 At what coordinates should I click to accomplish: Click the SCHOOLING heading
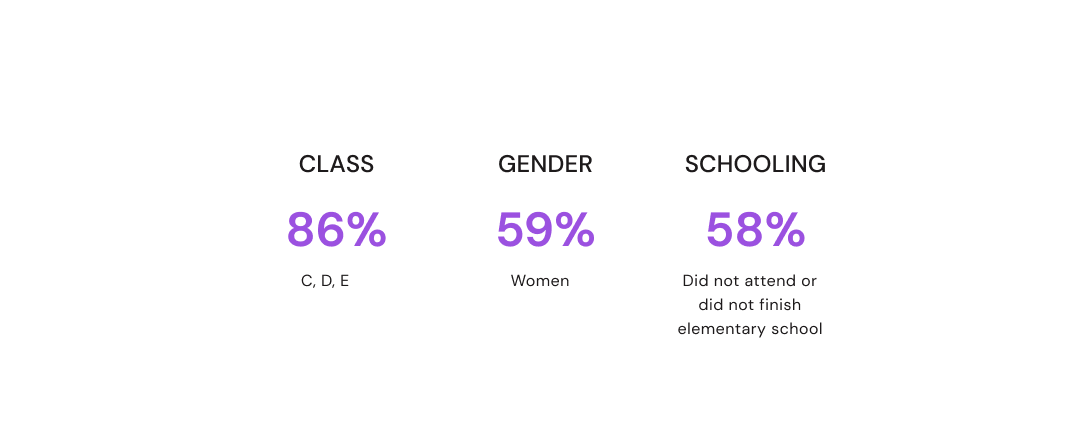(755, 164)
